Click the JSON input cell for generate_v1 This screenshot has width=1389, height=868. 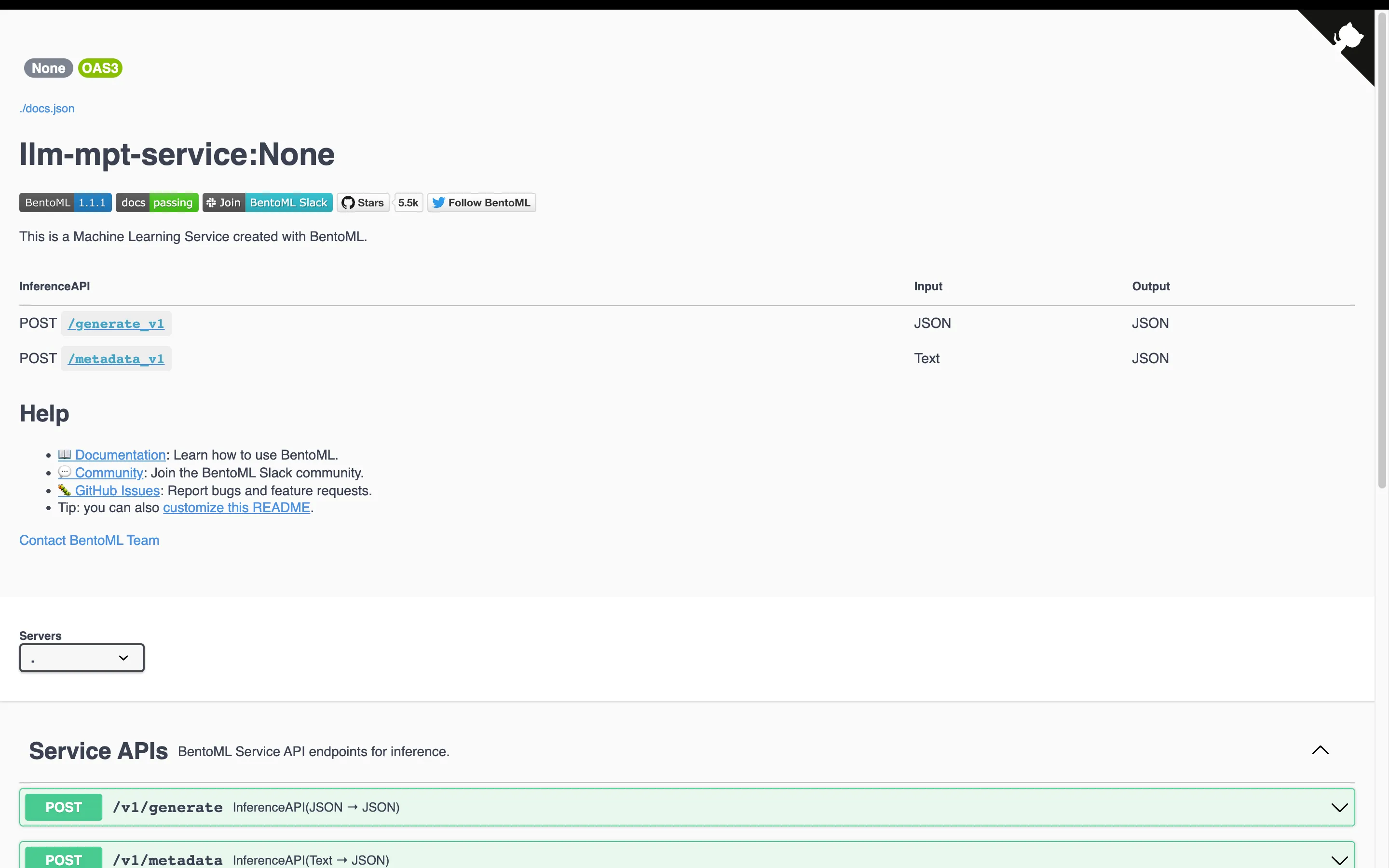[932, 323]
